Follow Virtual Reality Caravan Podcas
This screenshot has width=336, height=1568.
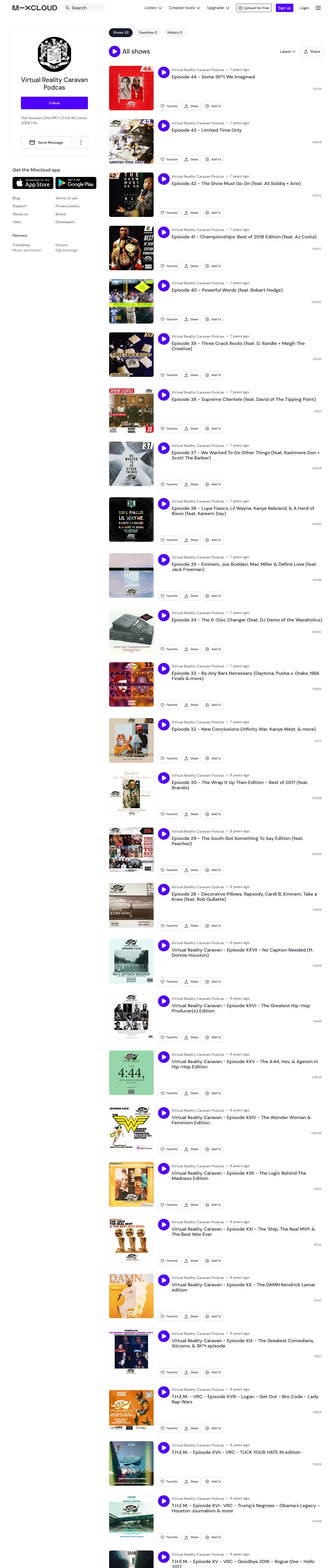(54, 103)
